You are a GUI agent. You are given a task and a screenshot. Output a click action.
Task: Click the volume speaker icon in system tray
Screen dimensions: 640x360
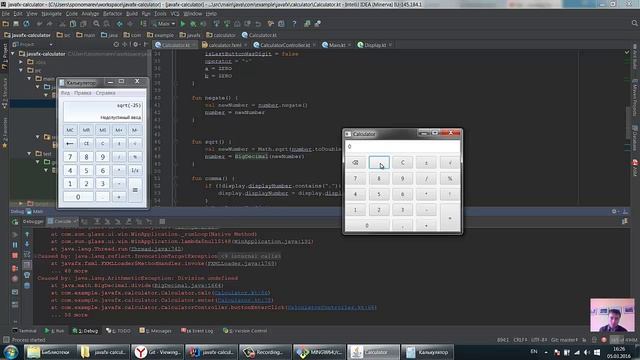[587, 352]
